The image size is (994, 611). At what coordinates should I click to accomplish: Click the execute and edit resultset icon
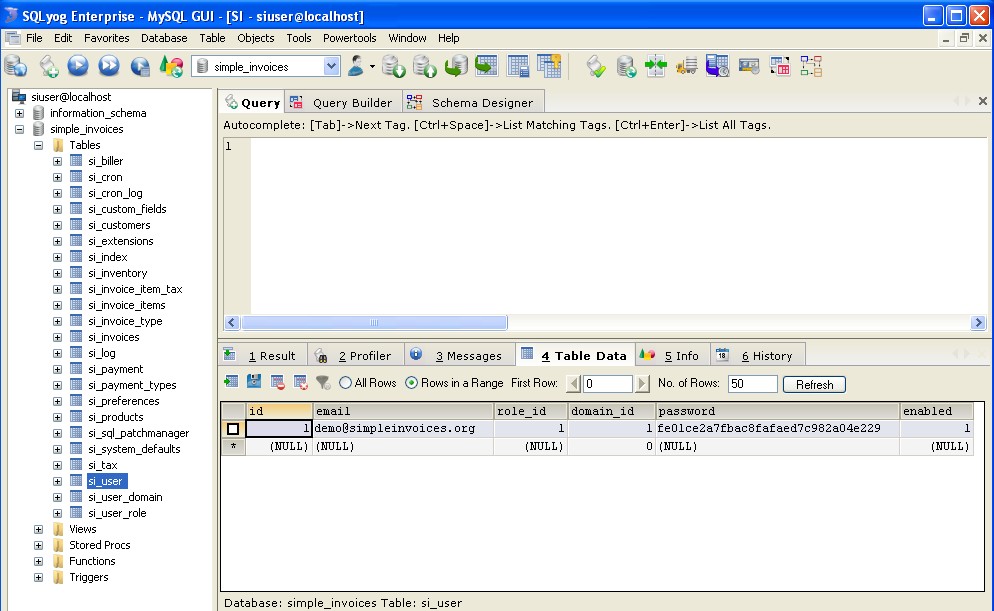click(x=140, y=66)
